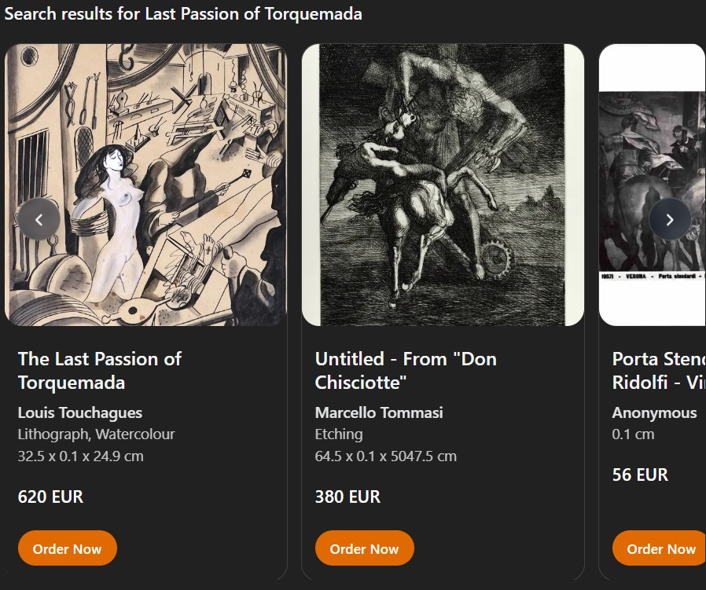Screen dimensions: 706x590
Task: Open the Porta Stendardi Ridolfi title
Action: [x=658, y=370]
